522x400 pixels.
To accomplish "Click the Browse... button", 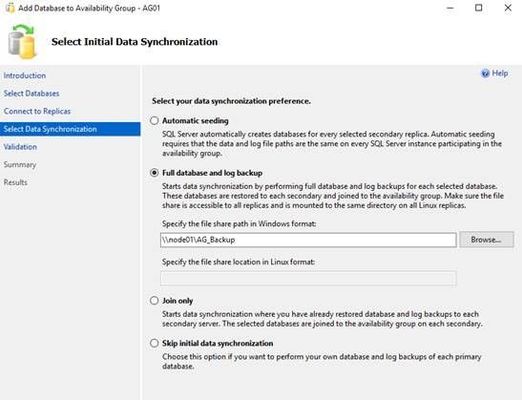I will [x=486, y=240].
